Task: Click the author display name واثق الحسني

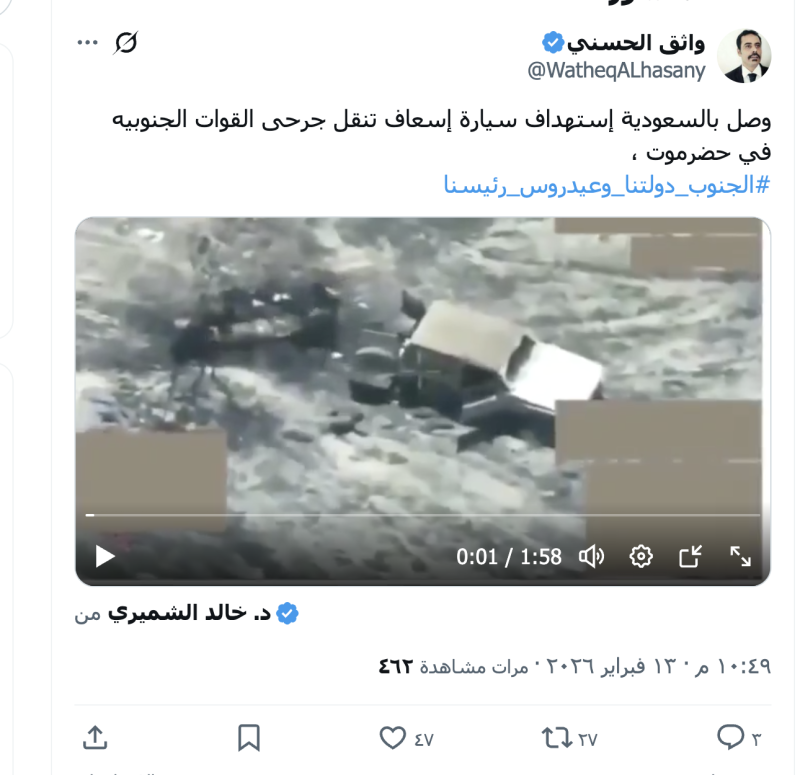Action: click(x=636, y=43)
